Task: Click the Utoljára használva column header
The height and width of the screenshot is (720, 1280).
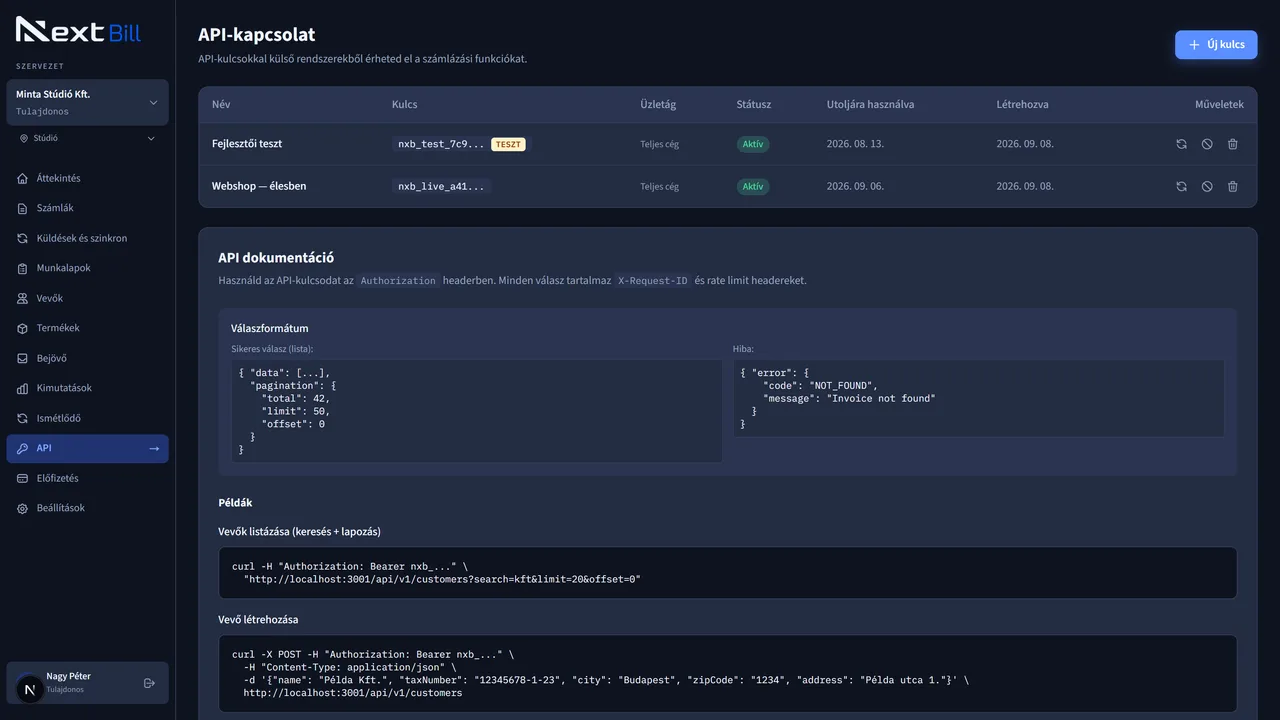Action: click(870, 104)
